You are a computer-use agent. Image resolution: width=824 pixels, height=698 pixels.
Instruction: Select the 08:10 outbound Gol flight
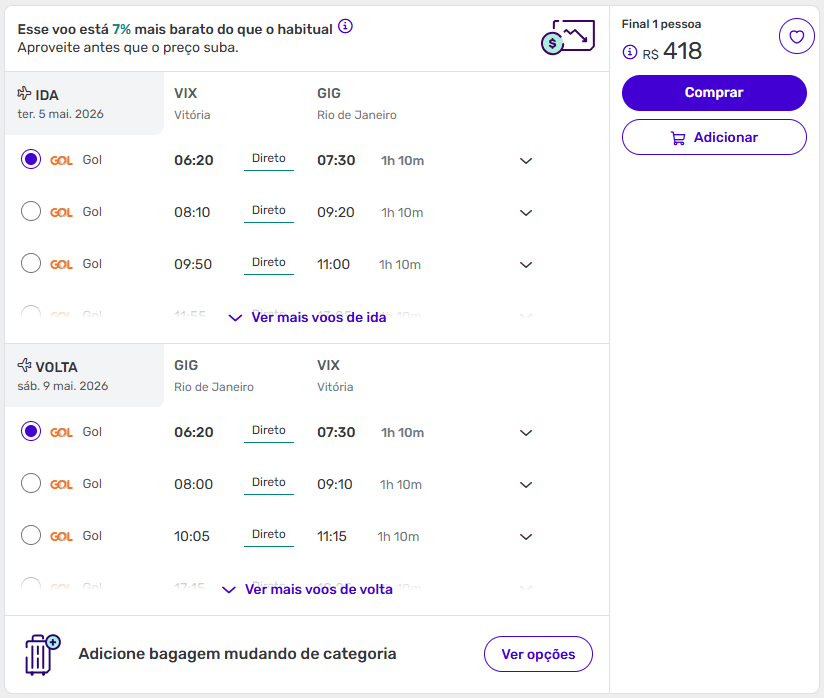pyautogui.click(x=31, y=211)
